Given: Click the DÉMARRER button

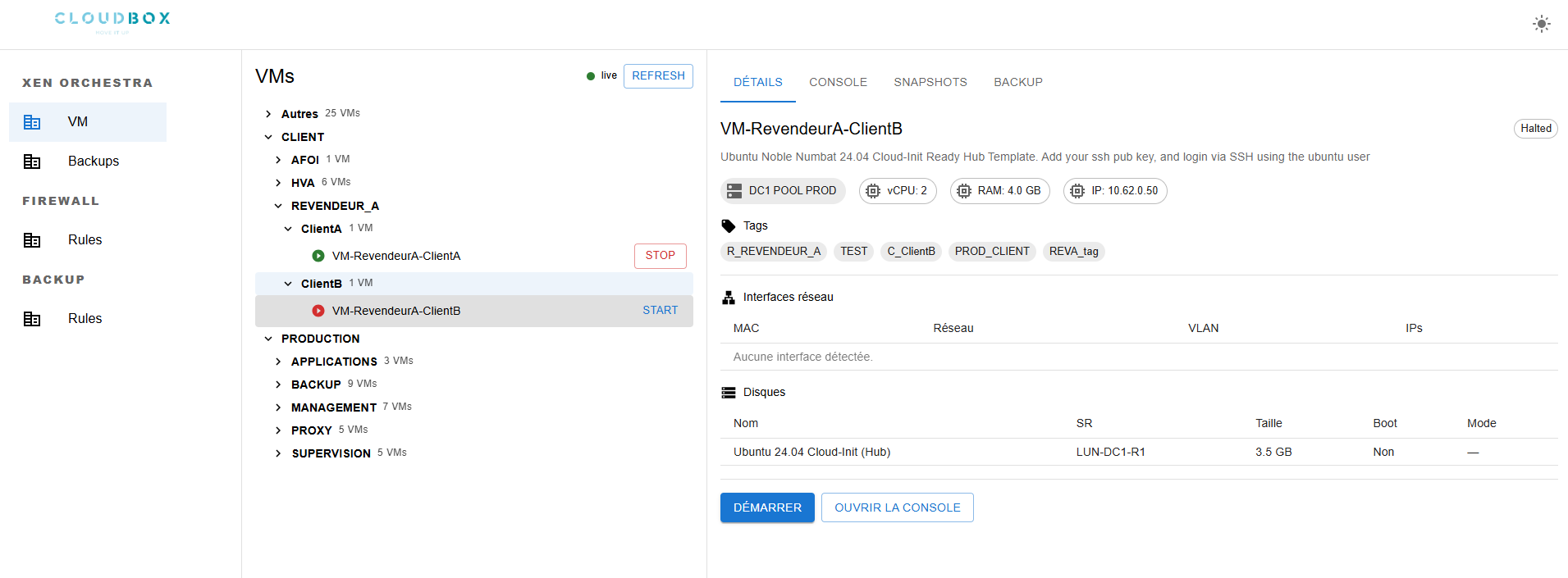Looking at the screenshot, I should (x=767, y=507).
